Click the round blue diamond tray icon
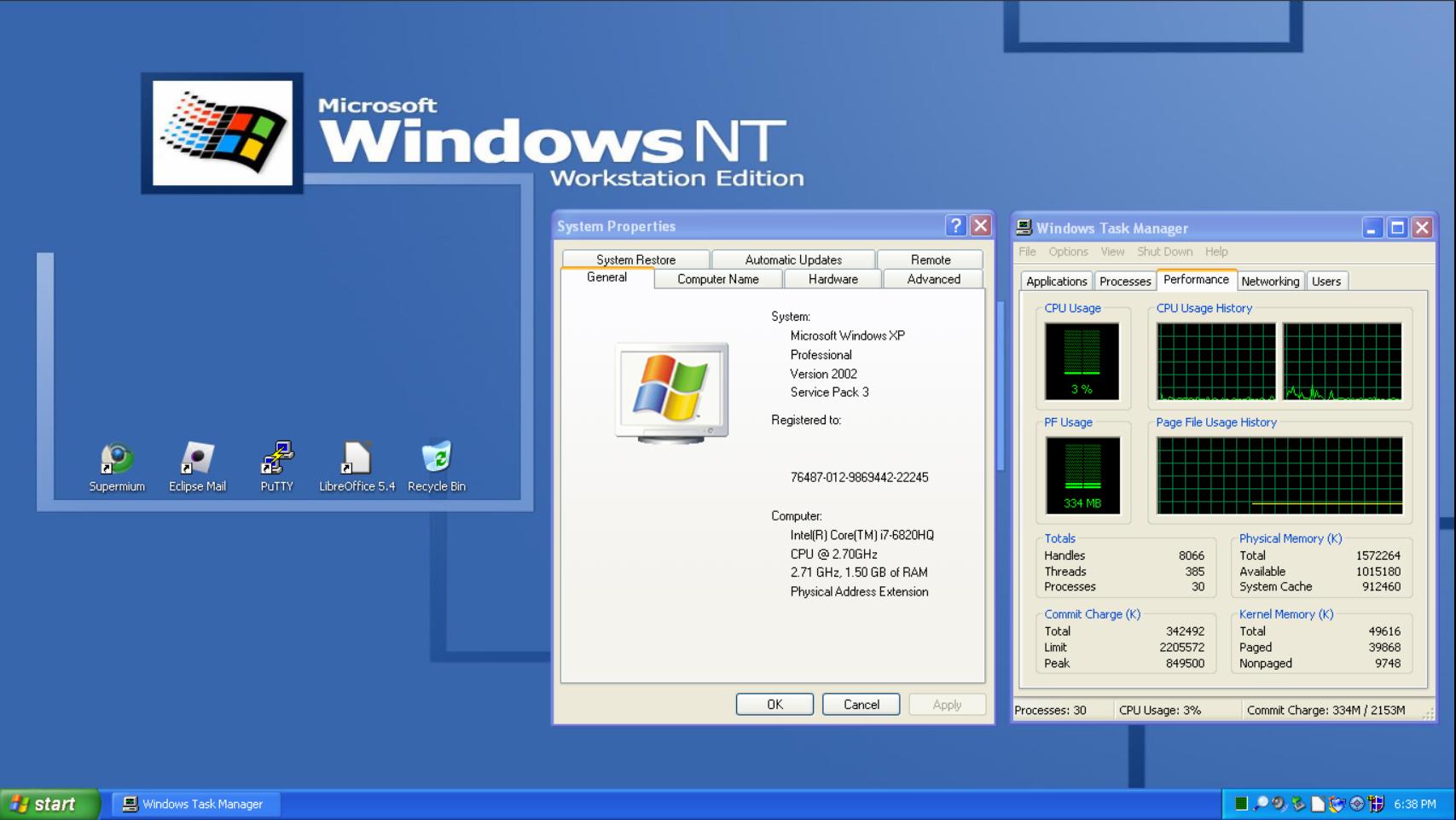The image size is (1456, 820). (1356, 803)
